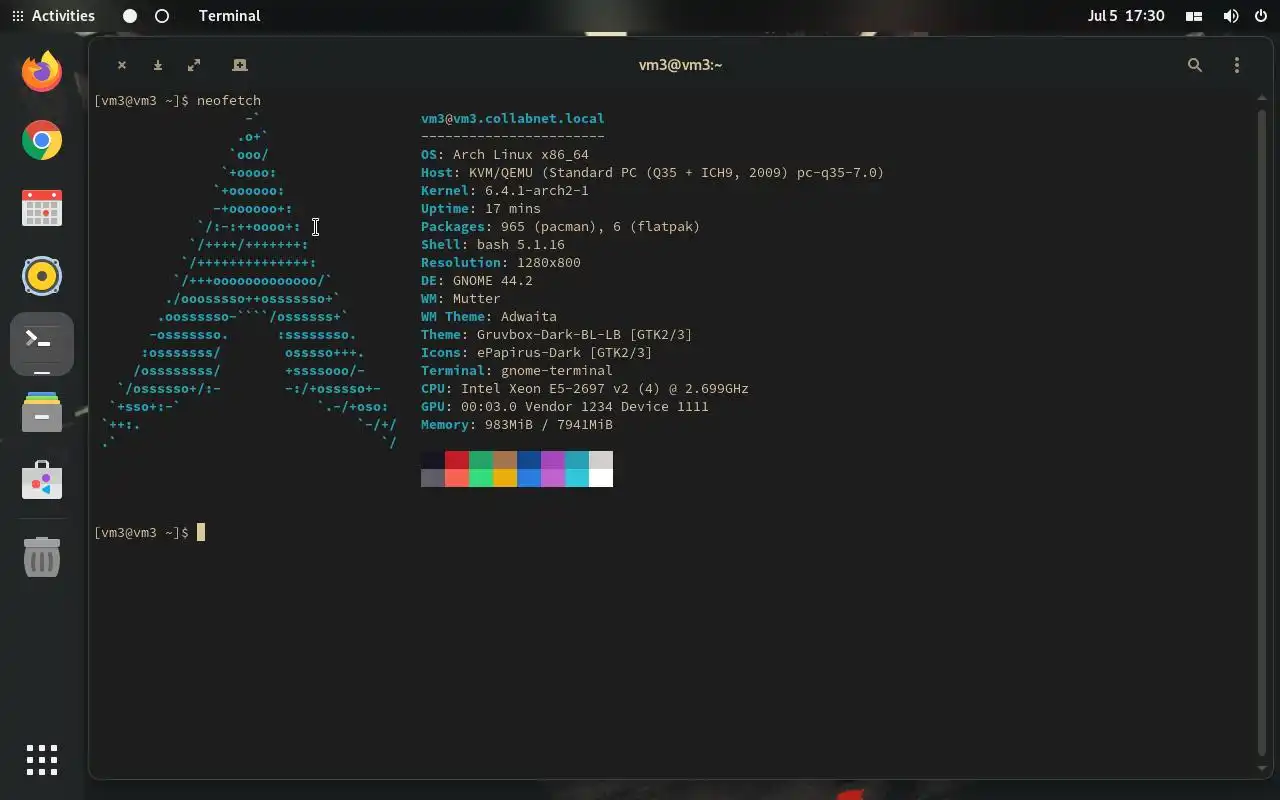Open the Trash from the dock
Image resolution: width=1280 pixels, height=800 pixels.
42,556
